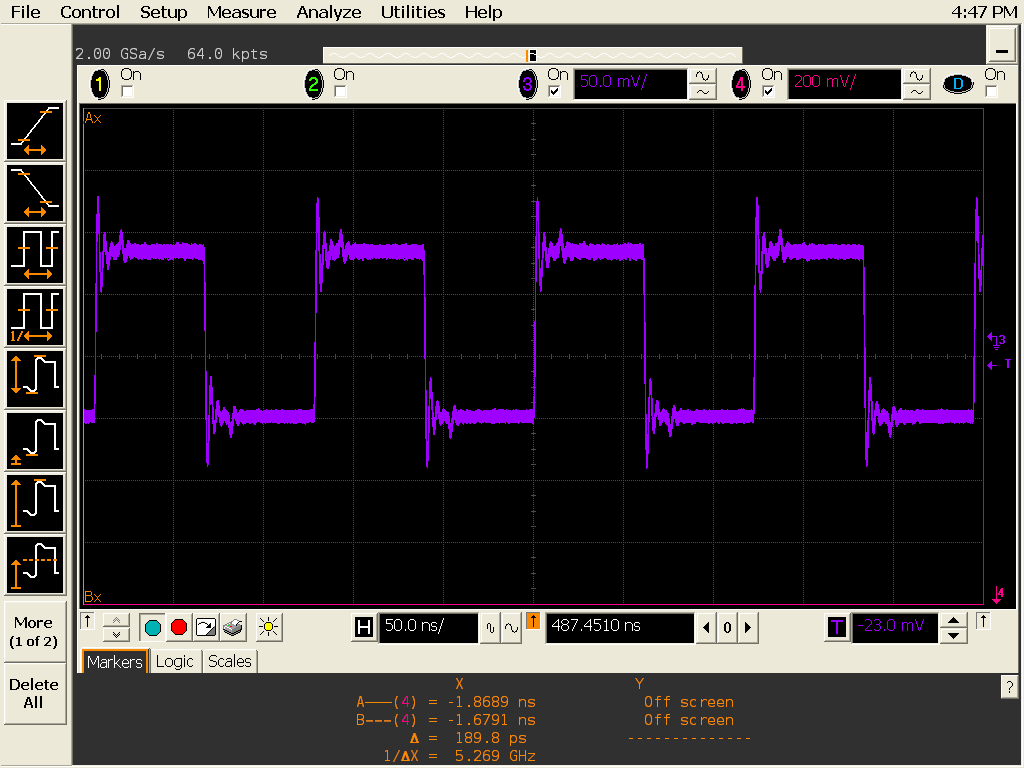
Task: Click the sun-shaped intensity icon
Action: tap(267, 627)
